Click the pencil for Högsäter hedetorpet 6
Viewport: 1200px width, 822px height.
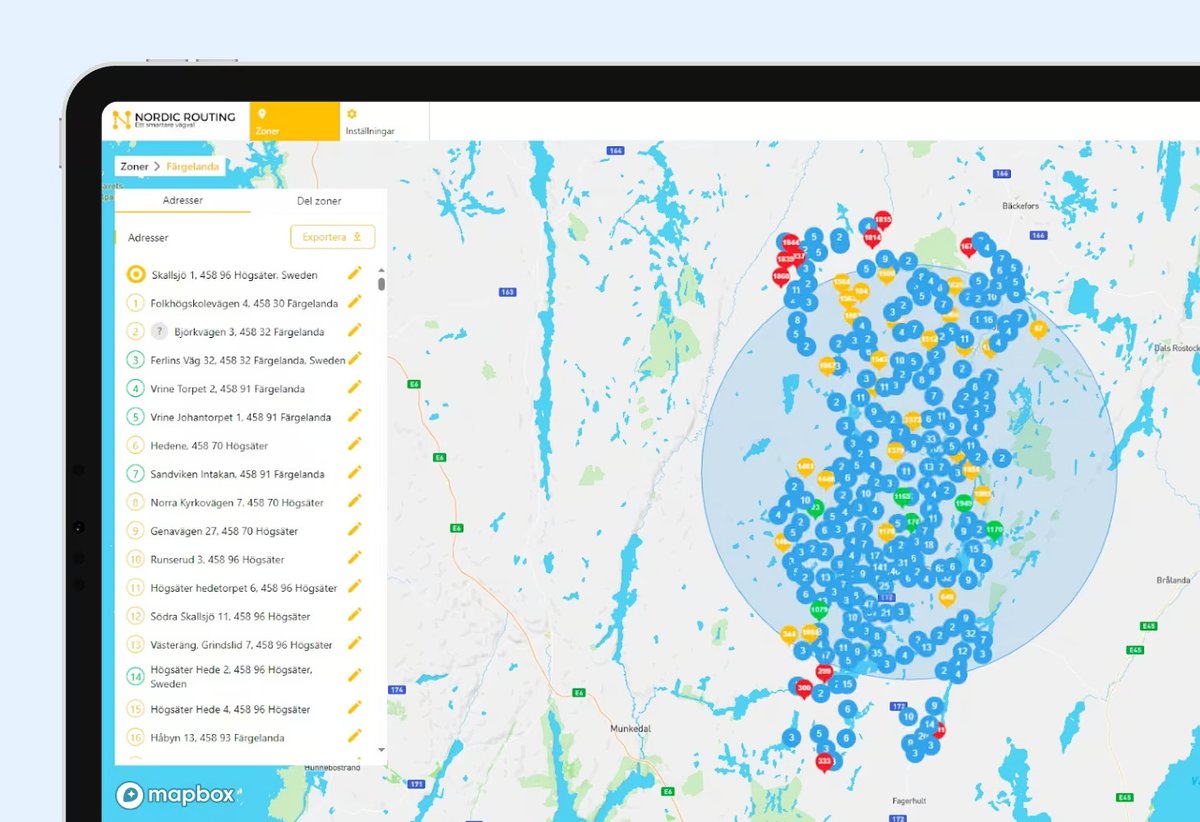coord(354,587)
